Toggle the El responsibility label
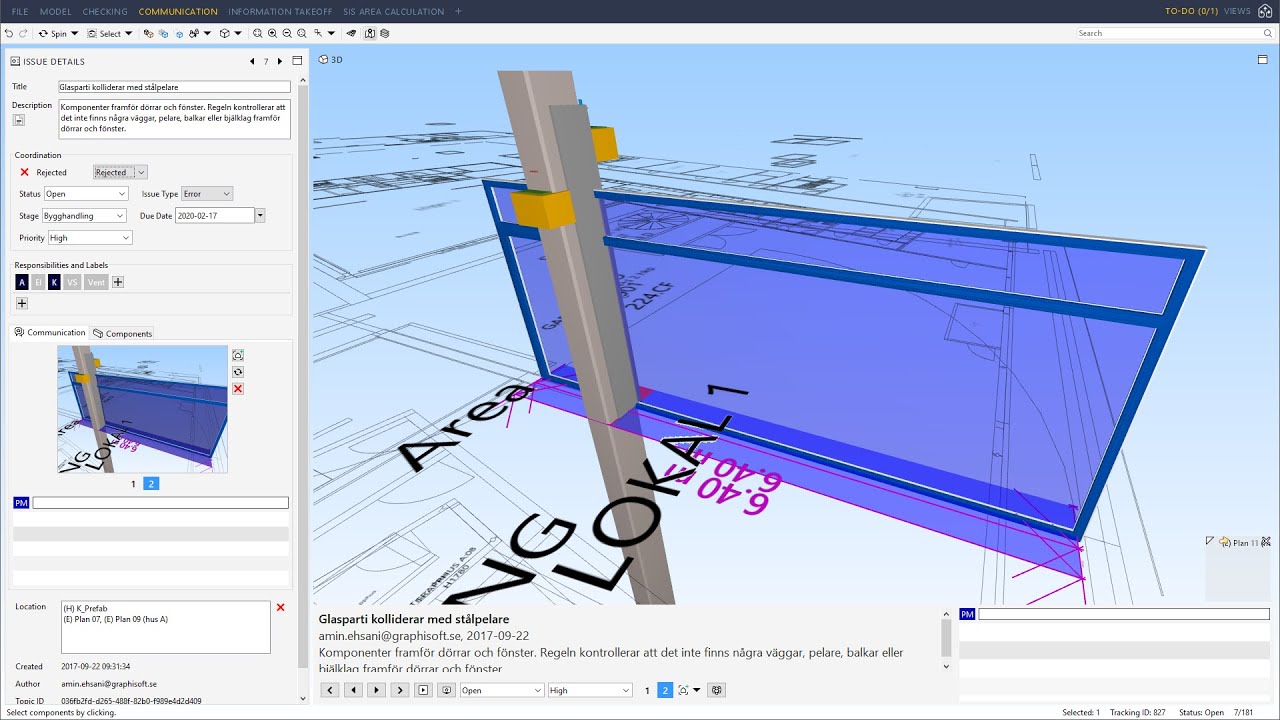The image size is (1280, 720). click(38, 282)
